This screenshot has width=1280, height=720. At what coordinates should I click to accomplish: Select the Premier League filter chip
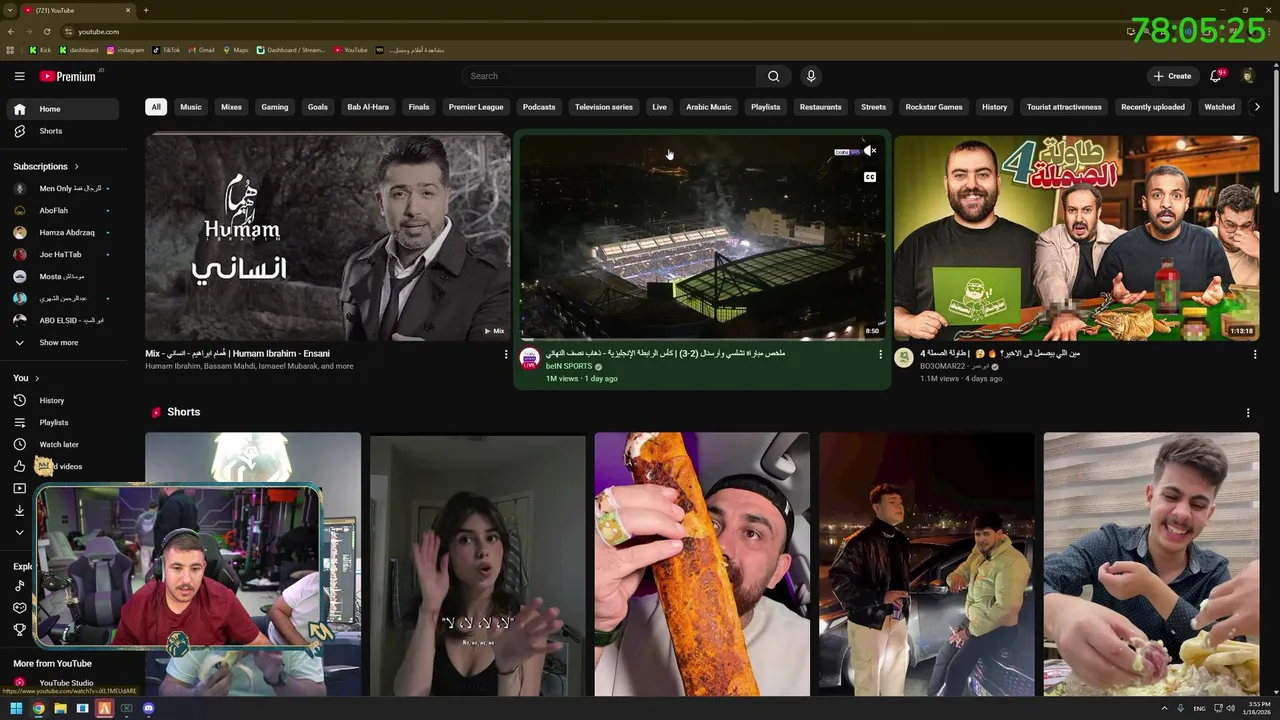coord(476,107)
